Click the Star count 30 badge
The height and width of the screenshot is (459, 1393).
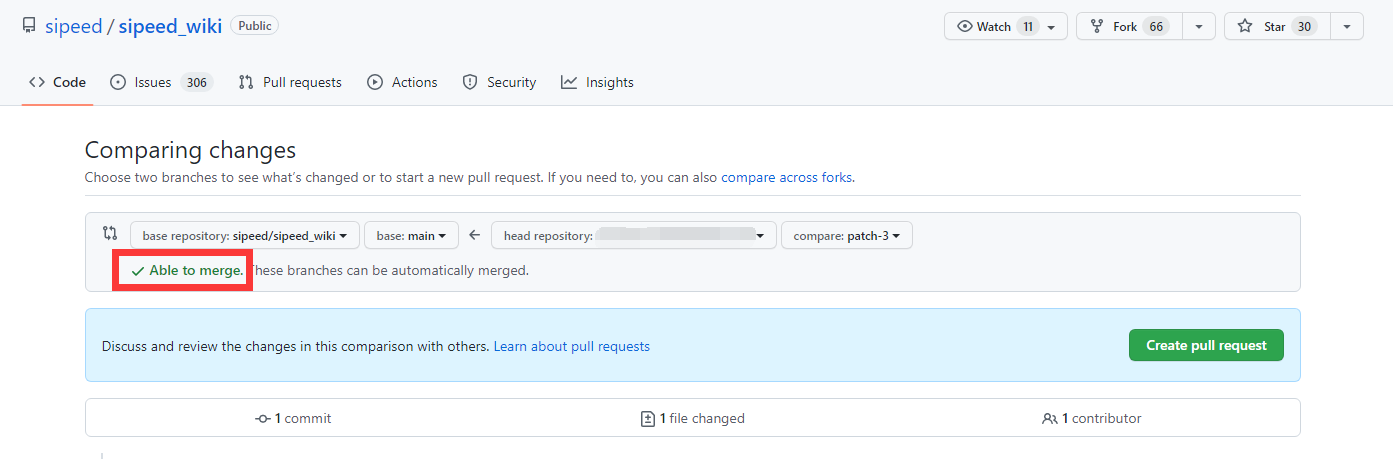[1304, 27]
